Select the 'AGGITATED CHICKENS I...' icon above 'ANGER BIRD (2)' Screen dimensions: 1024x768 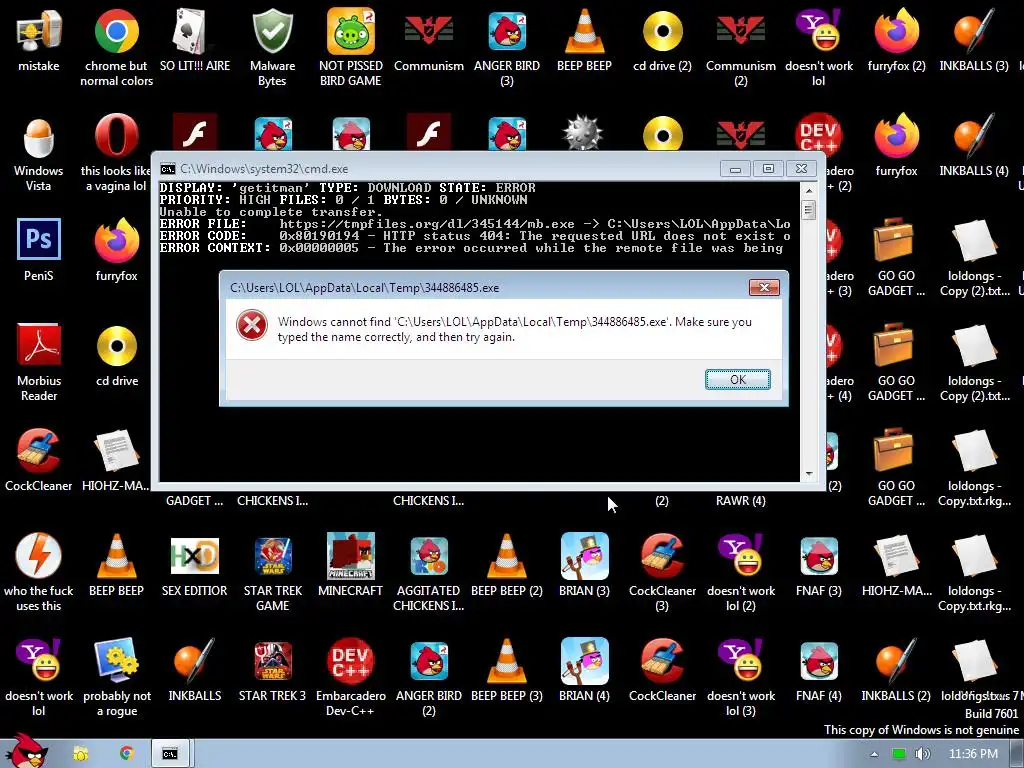coord(429,572)
